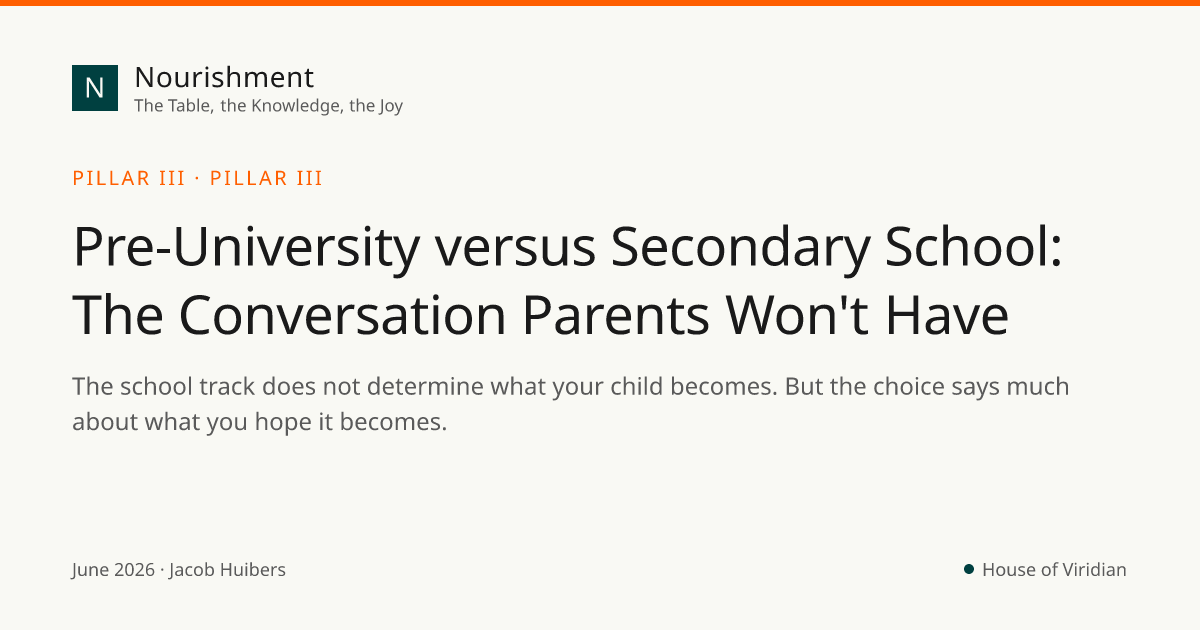
Task: Select the tagline 'The Table, the Knowledge, the Joy'
Action: click(268, 106)
